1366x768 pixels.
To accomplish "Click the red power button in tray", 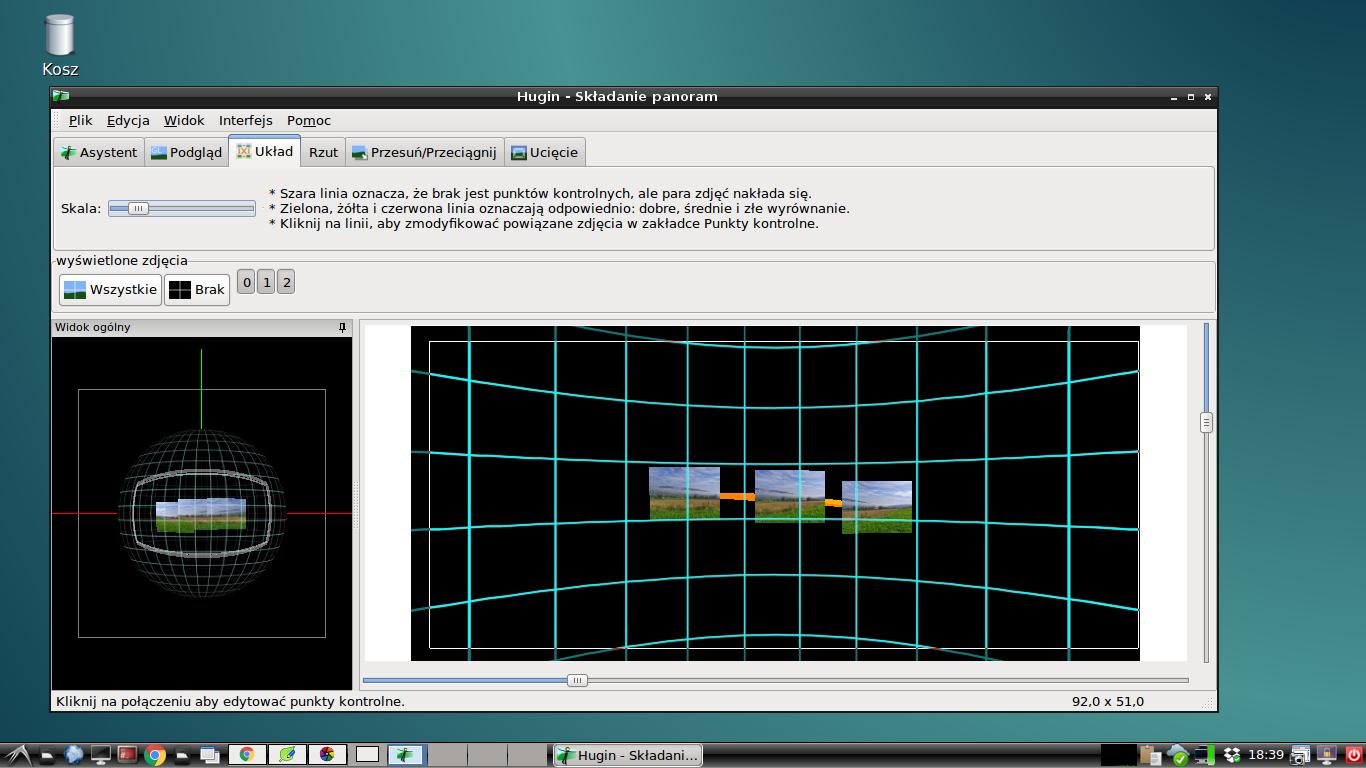I will tap(1353, 755).
